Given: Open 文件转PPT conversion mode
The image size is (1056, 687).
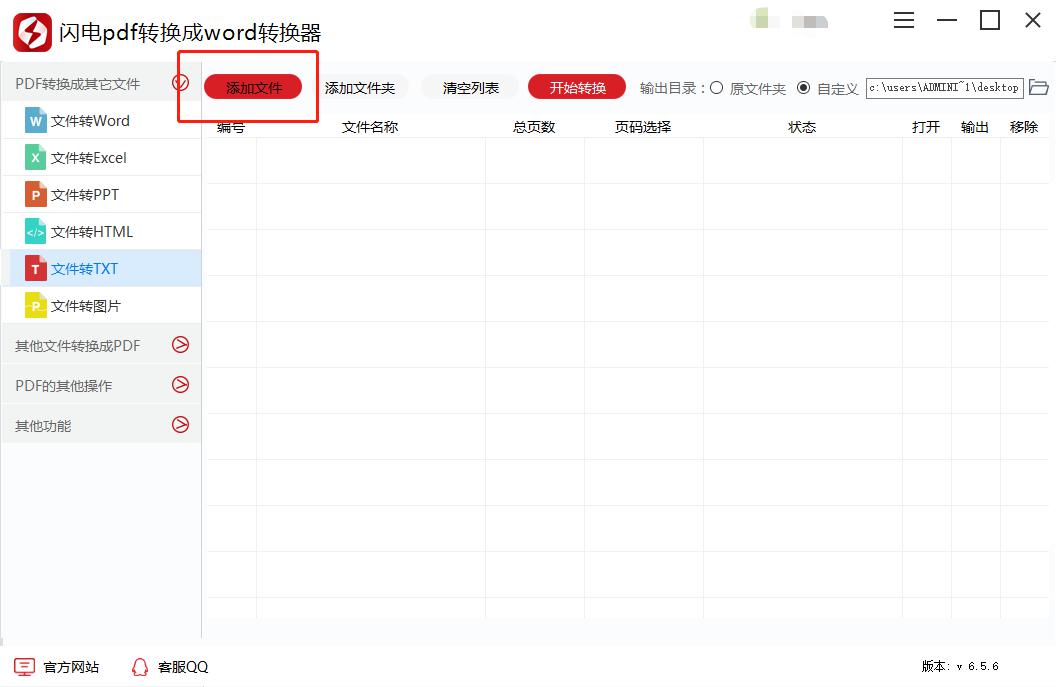Looking at the screenshot, I should coord(80,194).
